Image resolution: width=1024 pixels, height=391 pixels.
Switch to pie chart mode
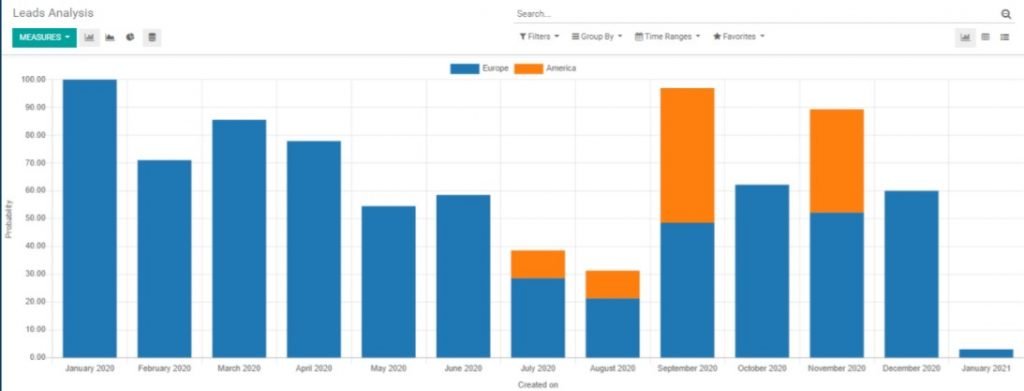[x=130, y=37]
